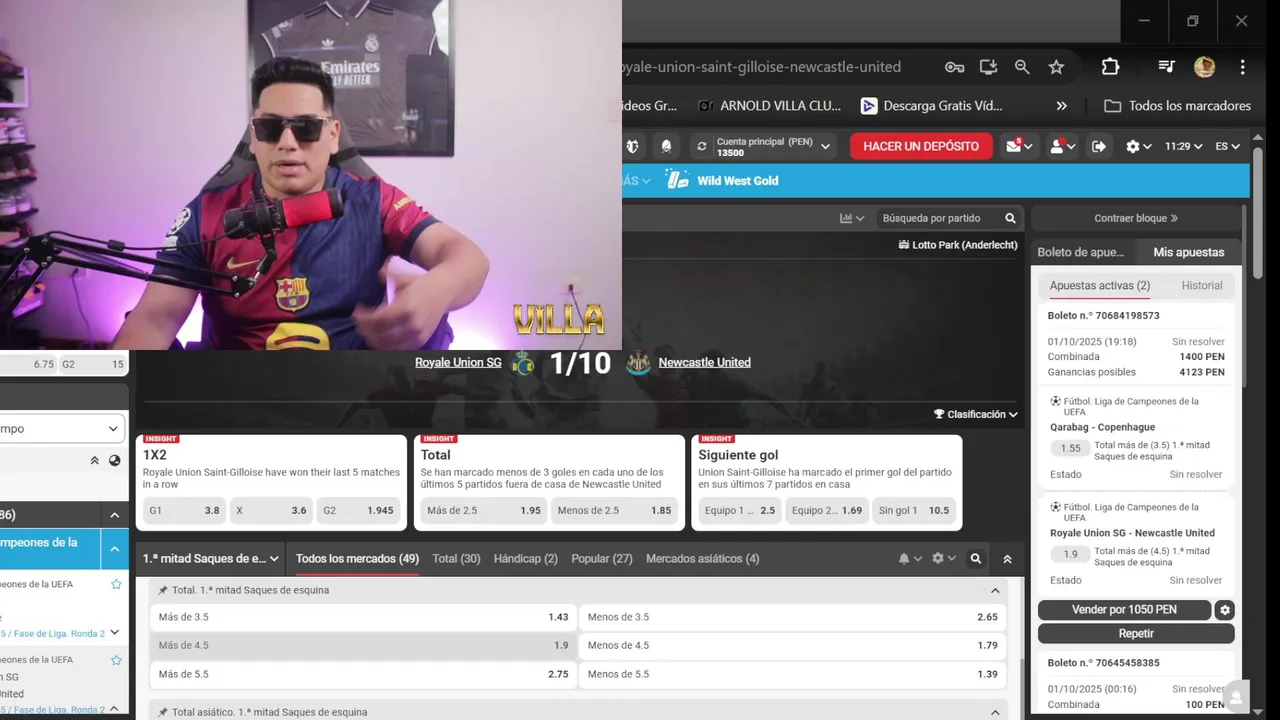The height and width of the screenshot is (720, 1280).
Task: Unpin the Total 1.ª mitad Saques de esquina market
Action: point(163,590)
